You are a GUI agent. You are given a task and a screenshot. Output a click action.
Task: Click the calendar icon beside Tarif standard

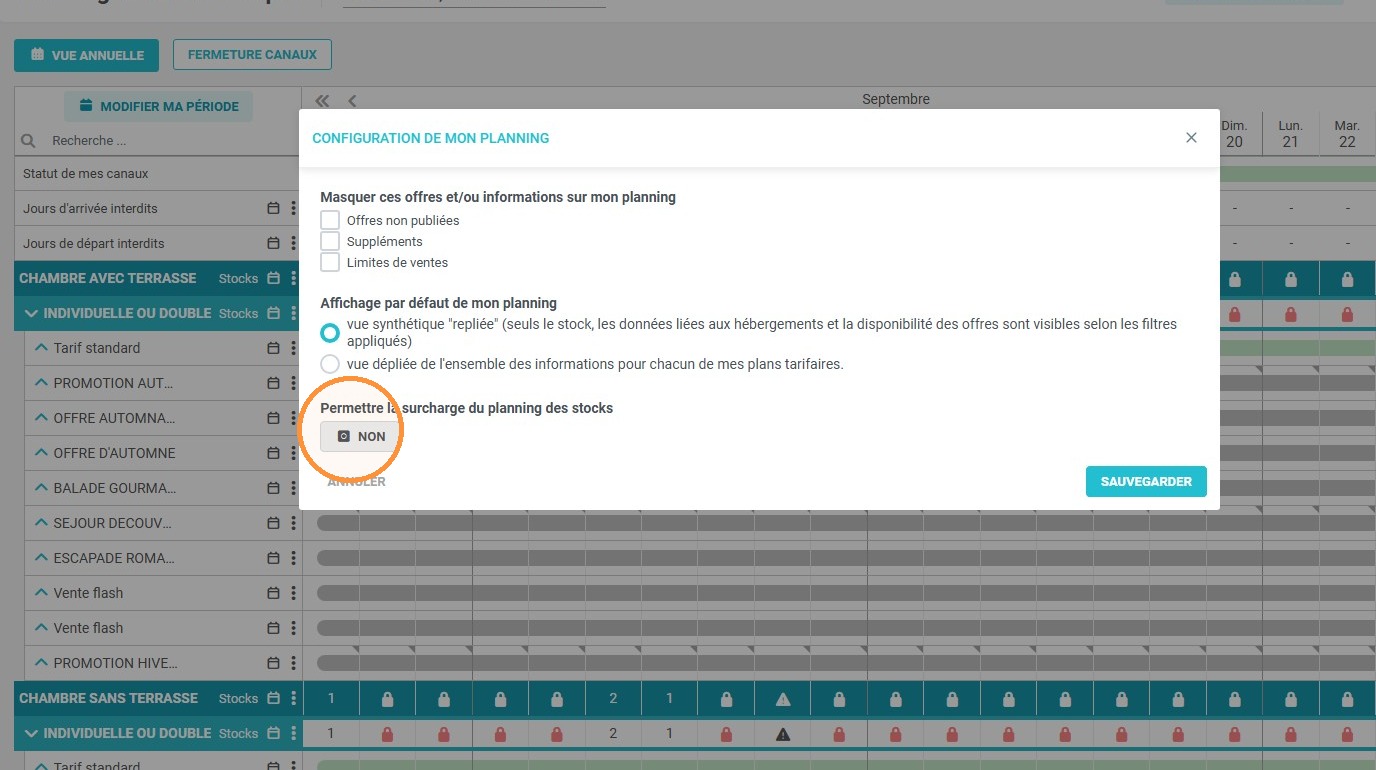273,348
